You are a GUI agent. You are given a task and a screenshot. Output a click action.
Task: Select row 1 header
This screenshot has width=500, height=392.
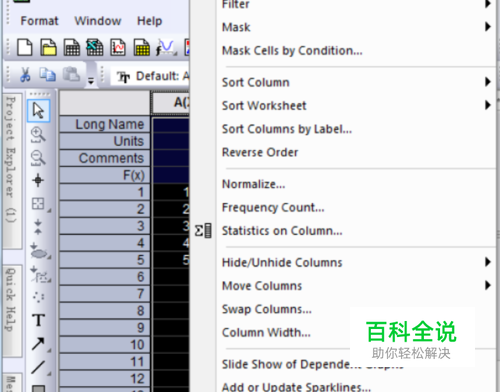click(105, 192)
